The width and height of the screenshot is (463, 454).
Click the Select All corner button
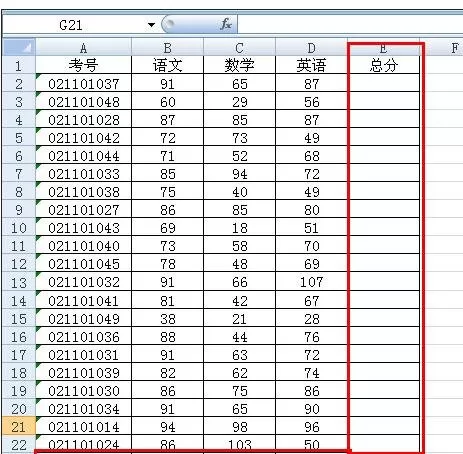click(19, 47)
